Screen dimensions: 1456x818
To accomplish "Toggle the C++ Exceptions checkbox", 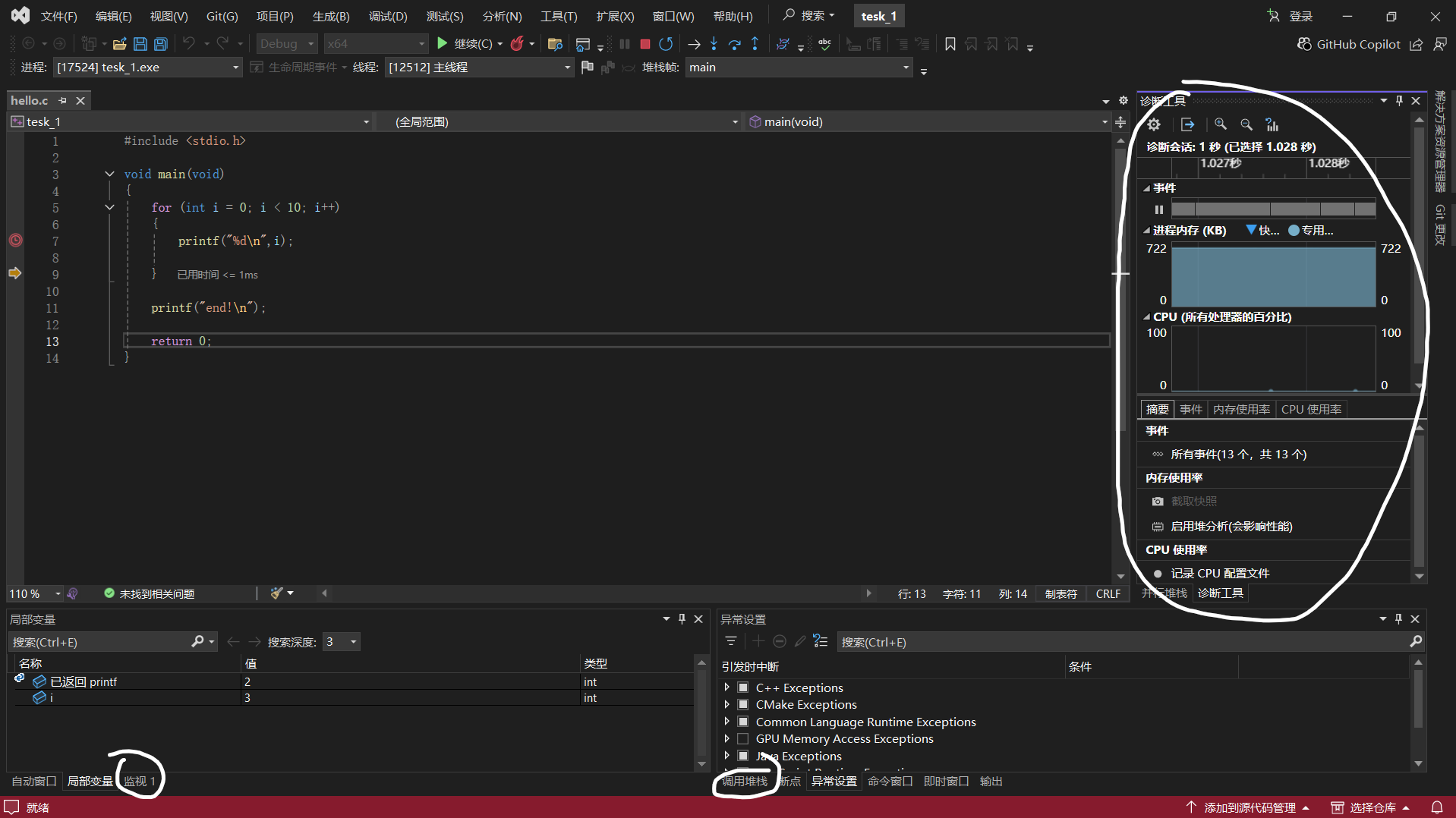I will [743, 687].
